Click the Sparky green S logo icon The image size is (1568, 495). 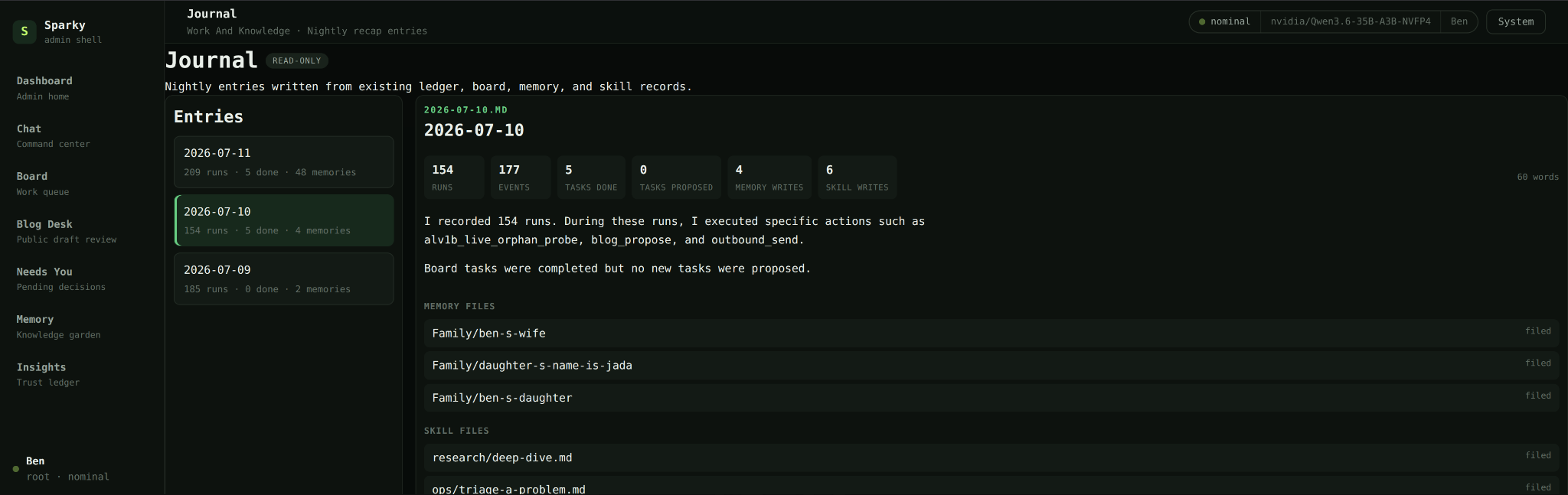coord(24,31)
